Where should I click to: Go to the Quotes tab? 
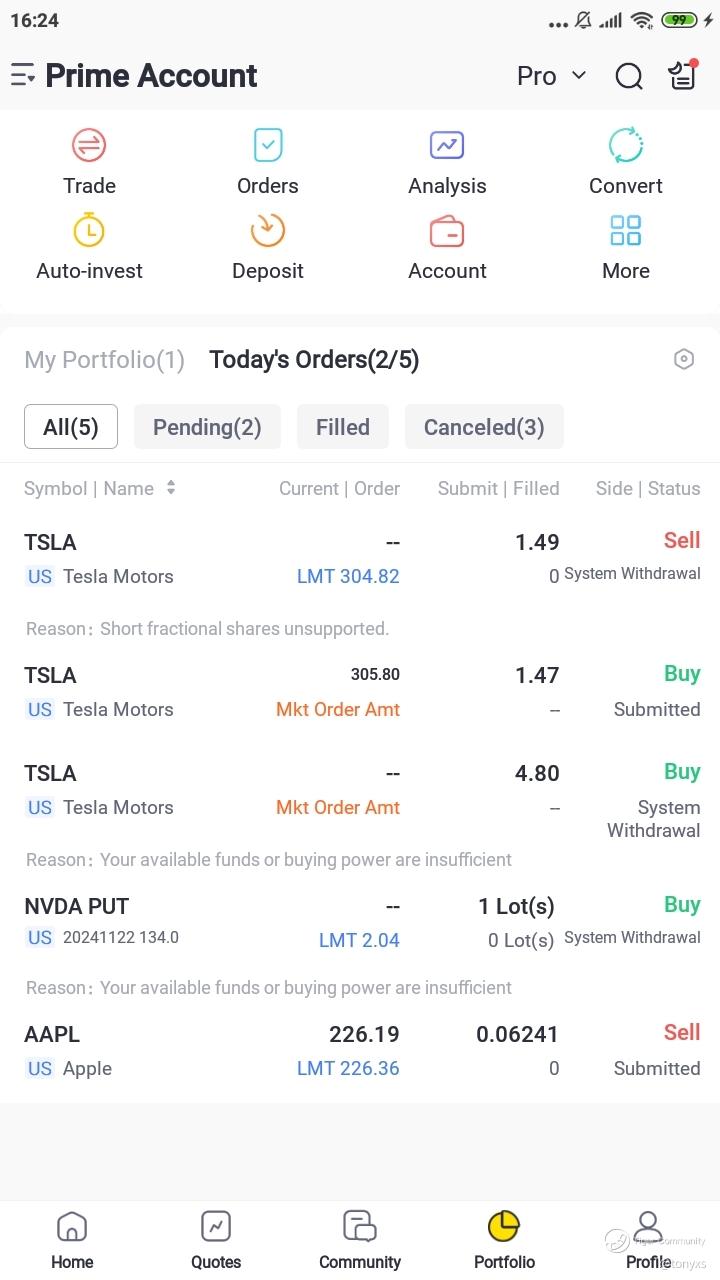pos(216,1240)
